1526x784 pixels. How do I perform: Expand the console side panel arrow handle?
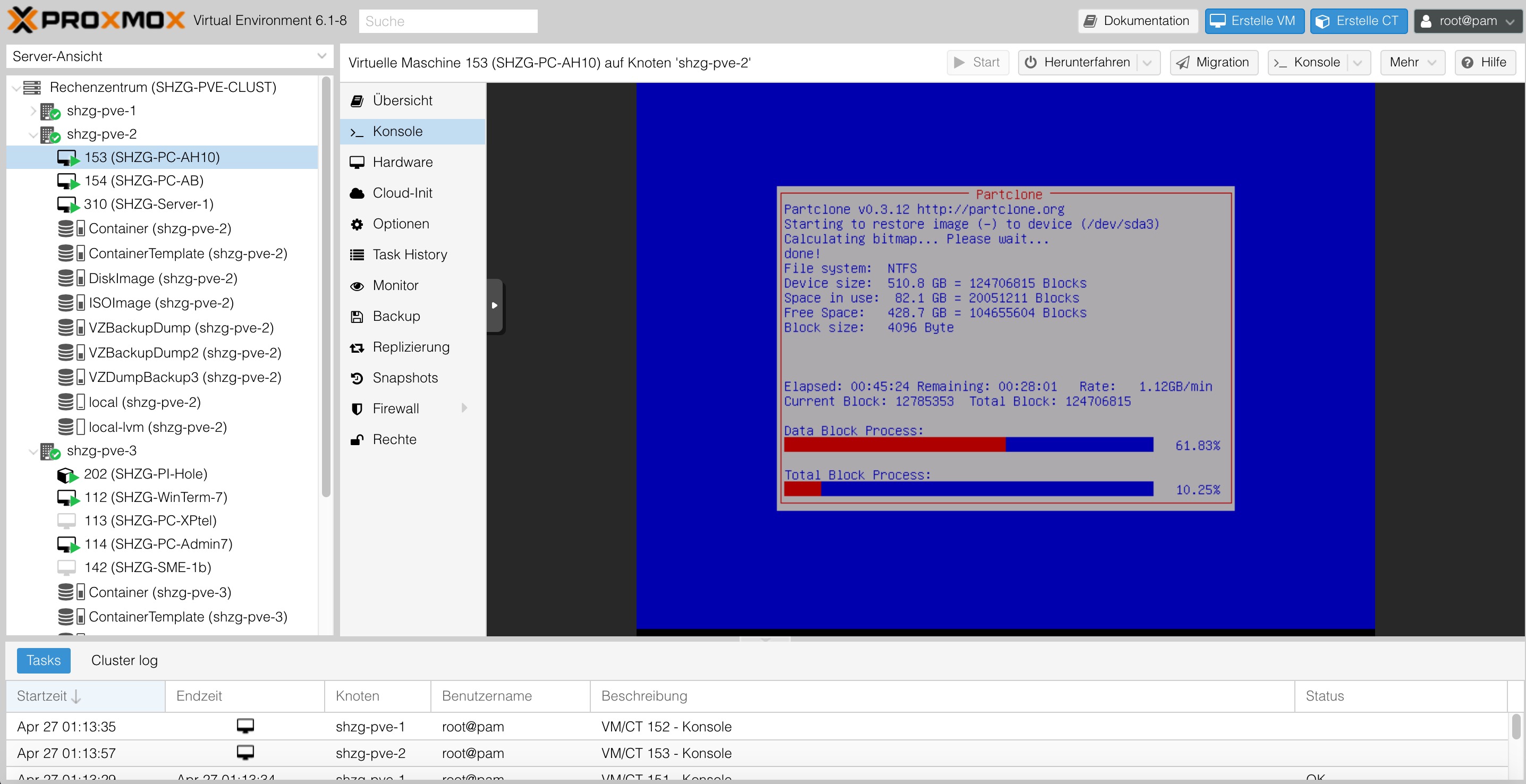click(495, 305)
